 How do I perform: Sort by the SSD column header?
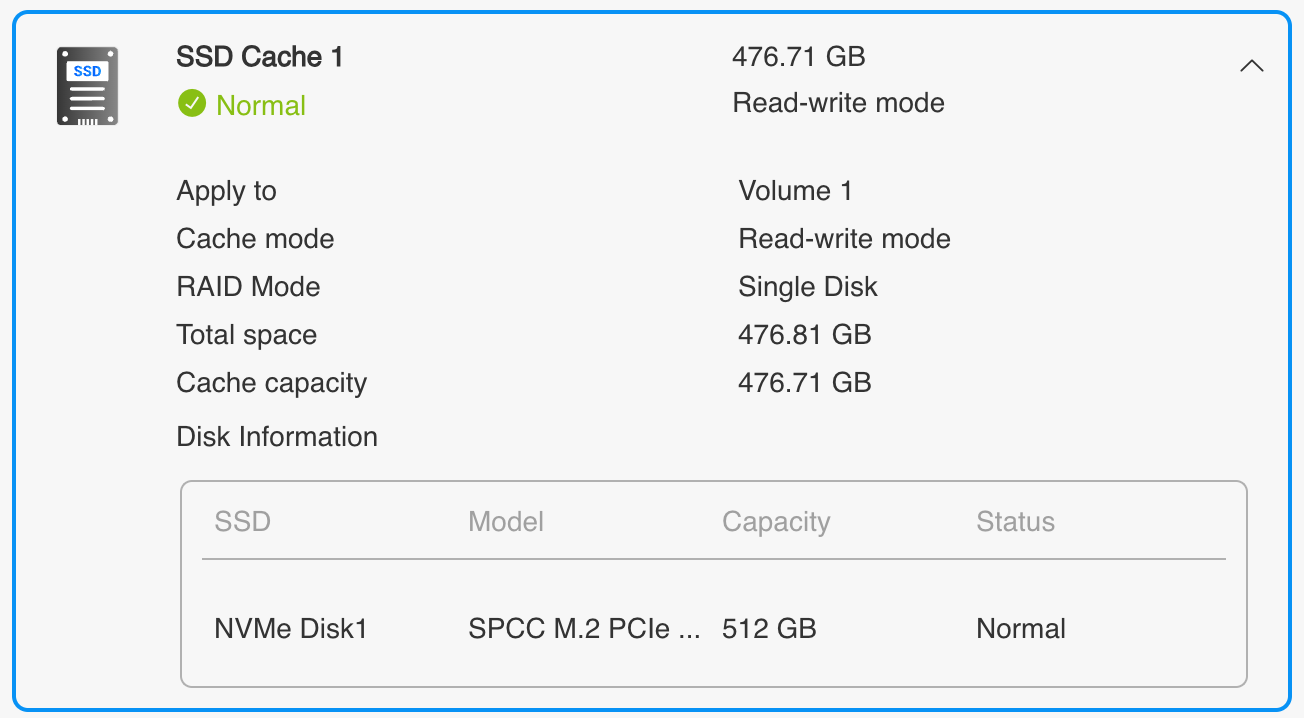(x=242, y=522)
